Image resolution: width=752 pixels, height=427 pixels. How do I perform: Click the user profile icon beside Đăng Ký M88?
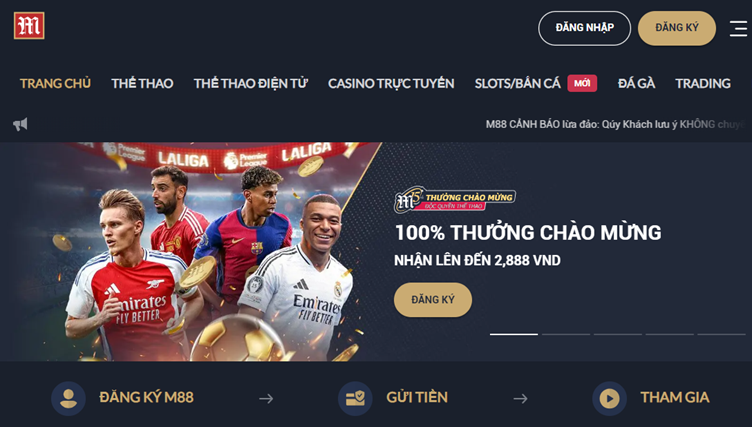point(69,398)
